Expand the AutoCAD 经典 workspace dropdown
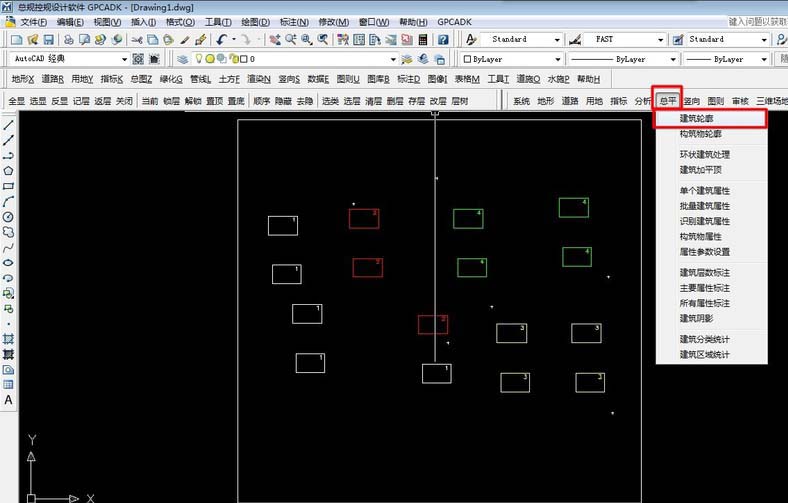This screenshot has width=788, height=503. pyautogui.click(x=123, y=59)
